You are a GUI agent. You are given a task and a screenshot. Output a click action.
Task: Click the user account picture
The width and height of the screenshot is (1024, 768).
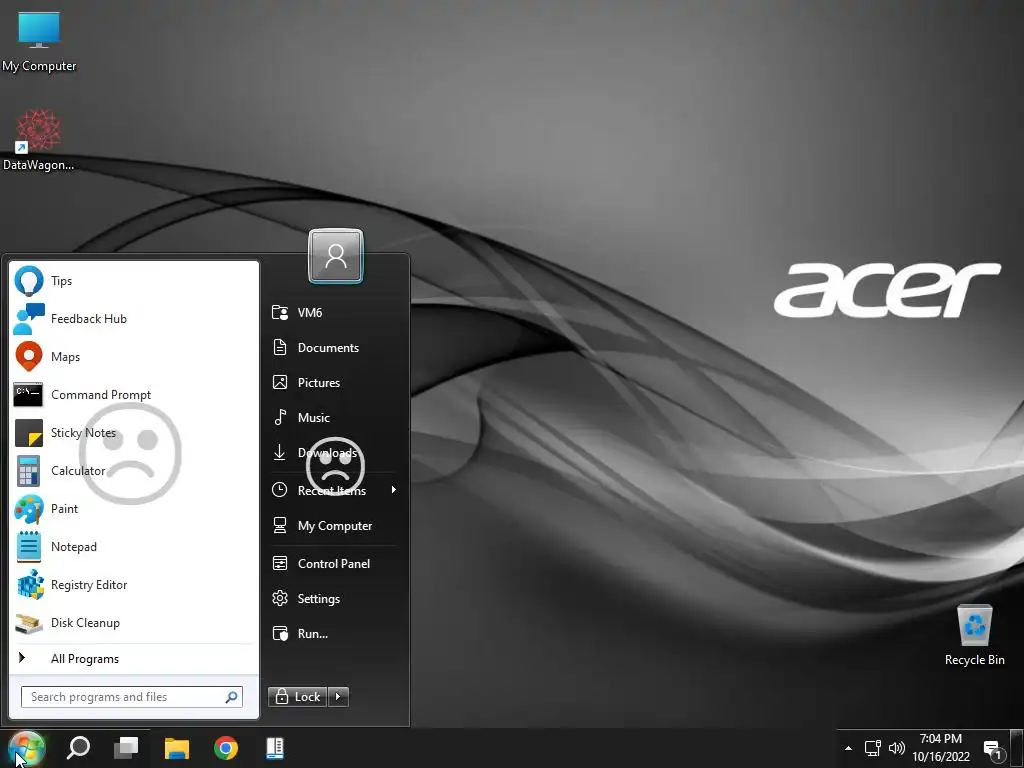(336, 256)
